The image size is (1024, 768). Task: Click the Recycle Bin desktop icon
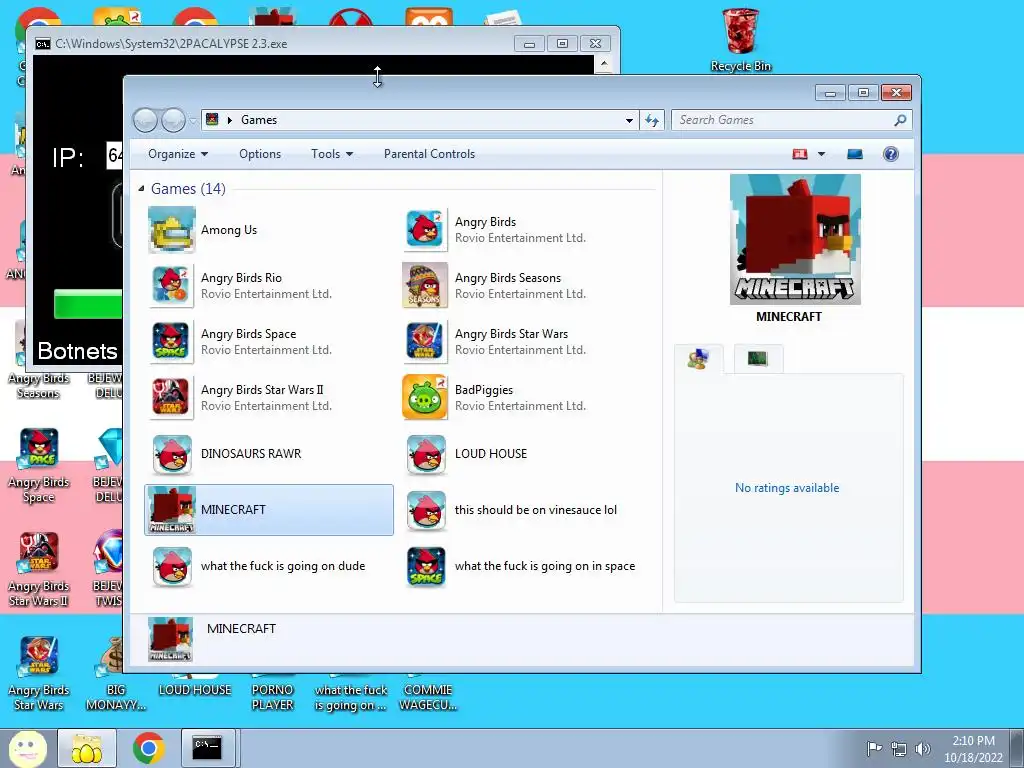[741, 39]
